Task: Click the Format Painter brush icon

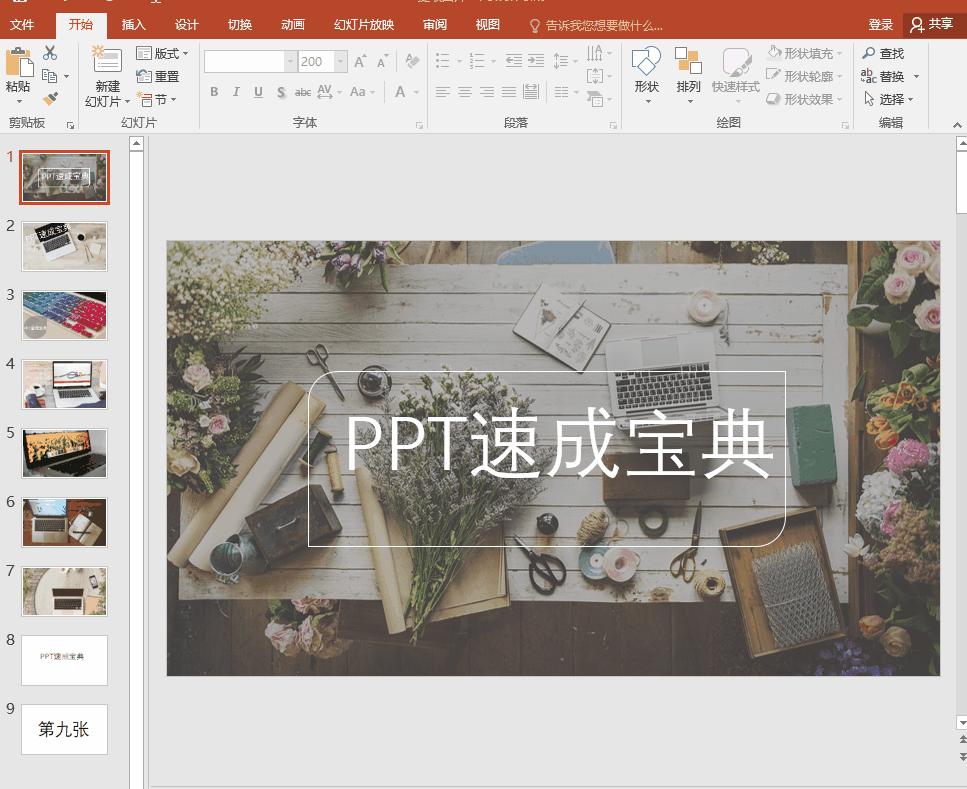Action: pyautogui.click(x=50, y=98)
